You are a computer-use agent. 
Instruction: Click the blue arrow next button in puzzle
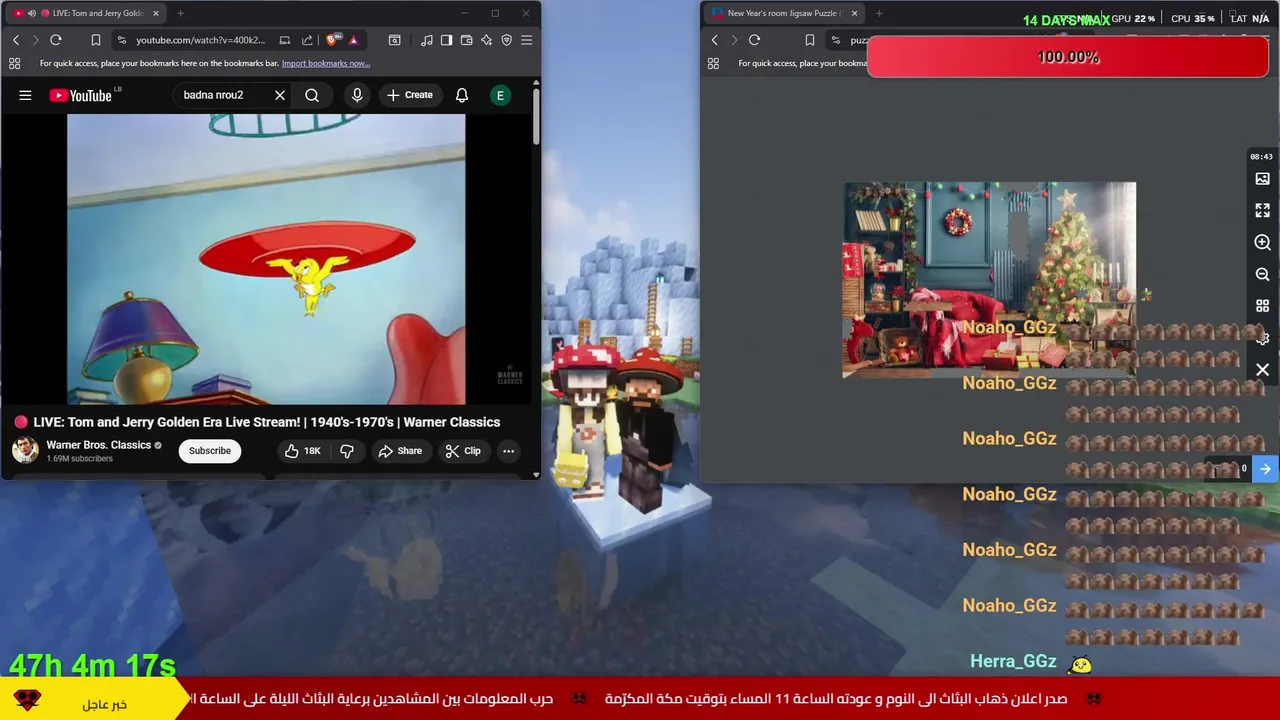(x=1265, y=469)
